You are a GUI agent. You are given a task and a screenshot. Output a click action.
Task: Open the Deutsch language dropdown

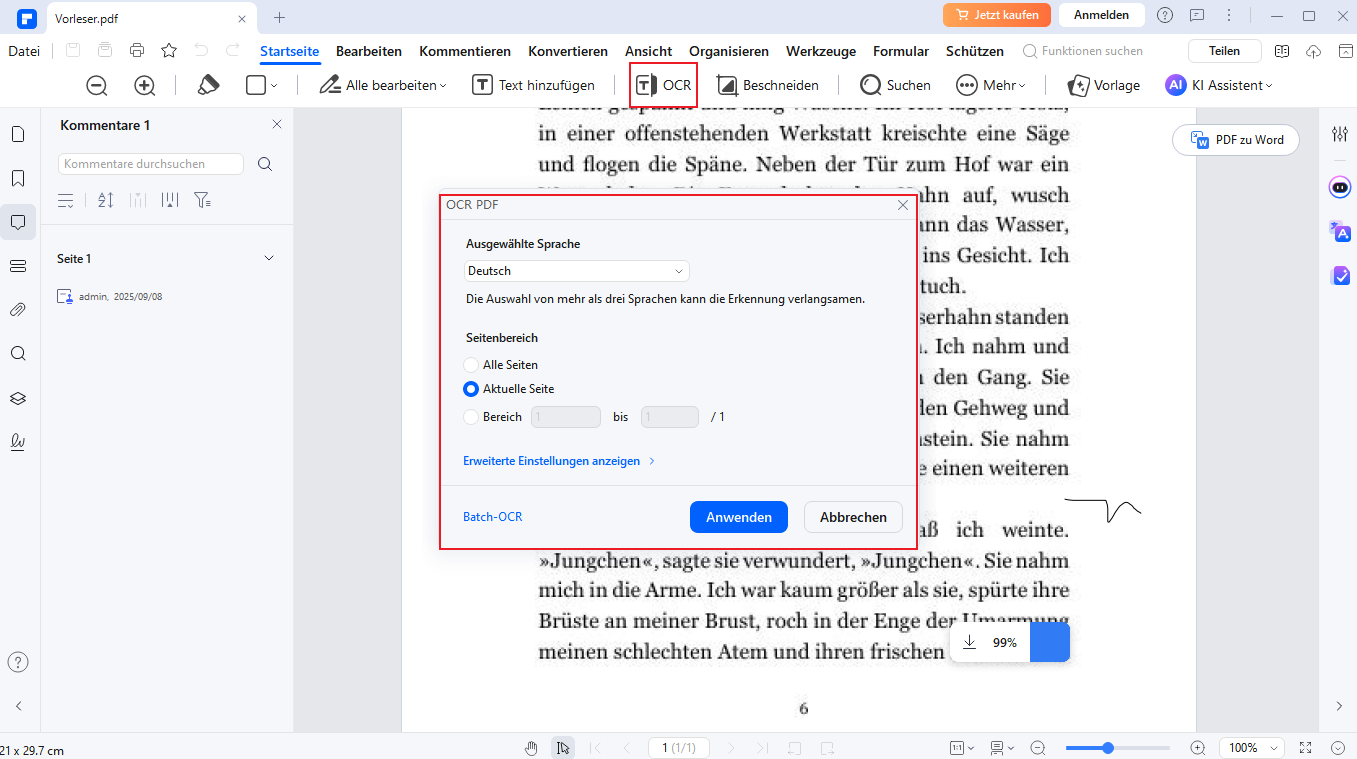[x=577, y=271]
